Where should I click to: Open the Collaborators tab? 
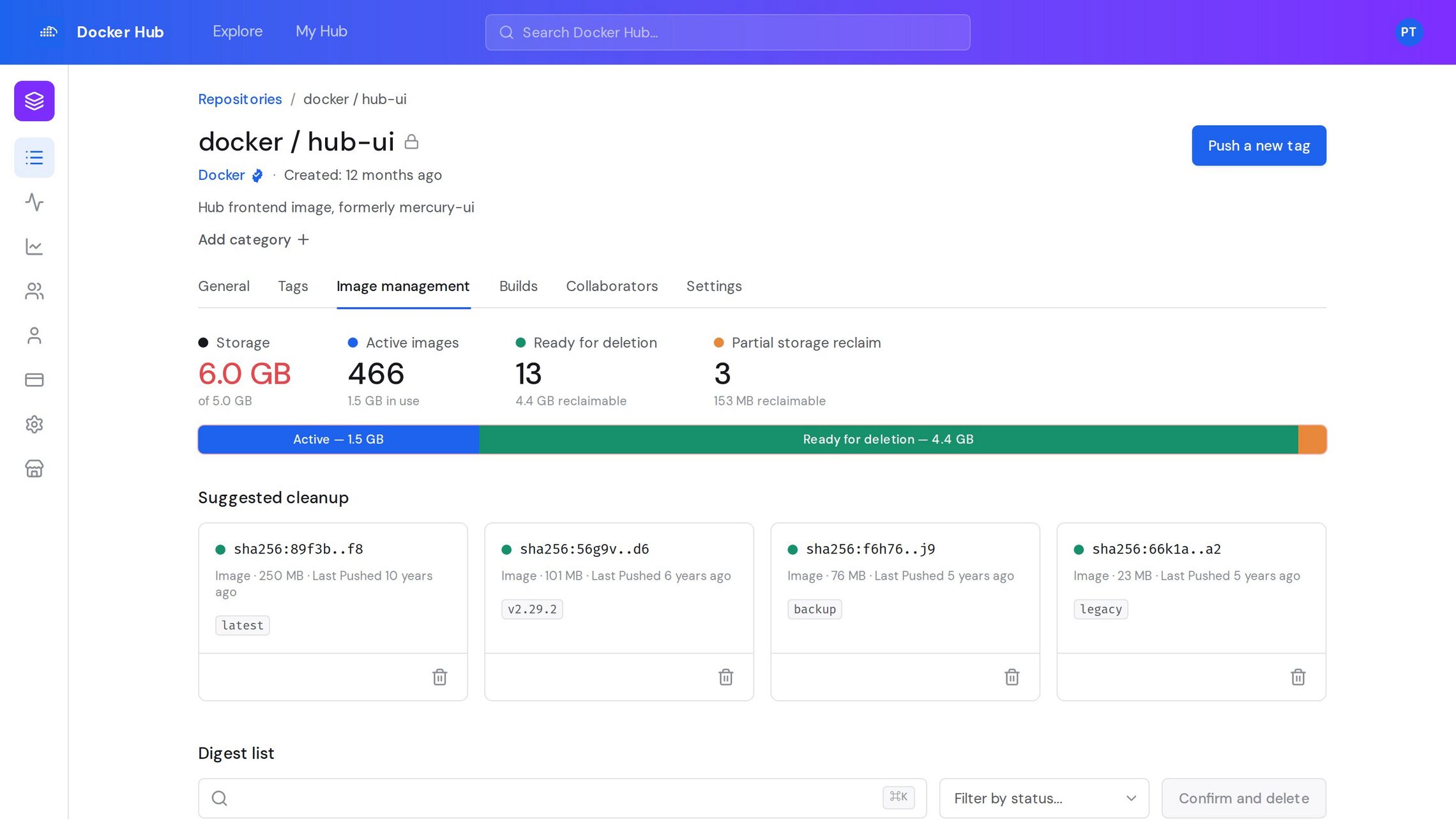click(612, 286)
